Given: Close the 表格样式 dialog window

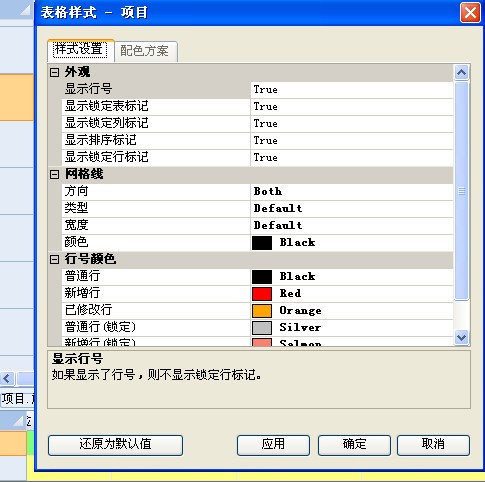Looking at the screenshot, I should click(470, 13).
